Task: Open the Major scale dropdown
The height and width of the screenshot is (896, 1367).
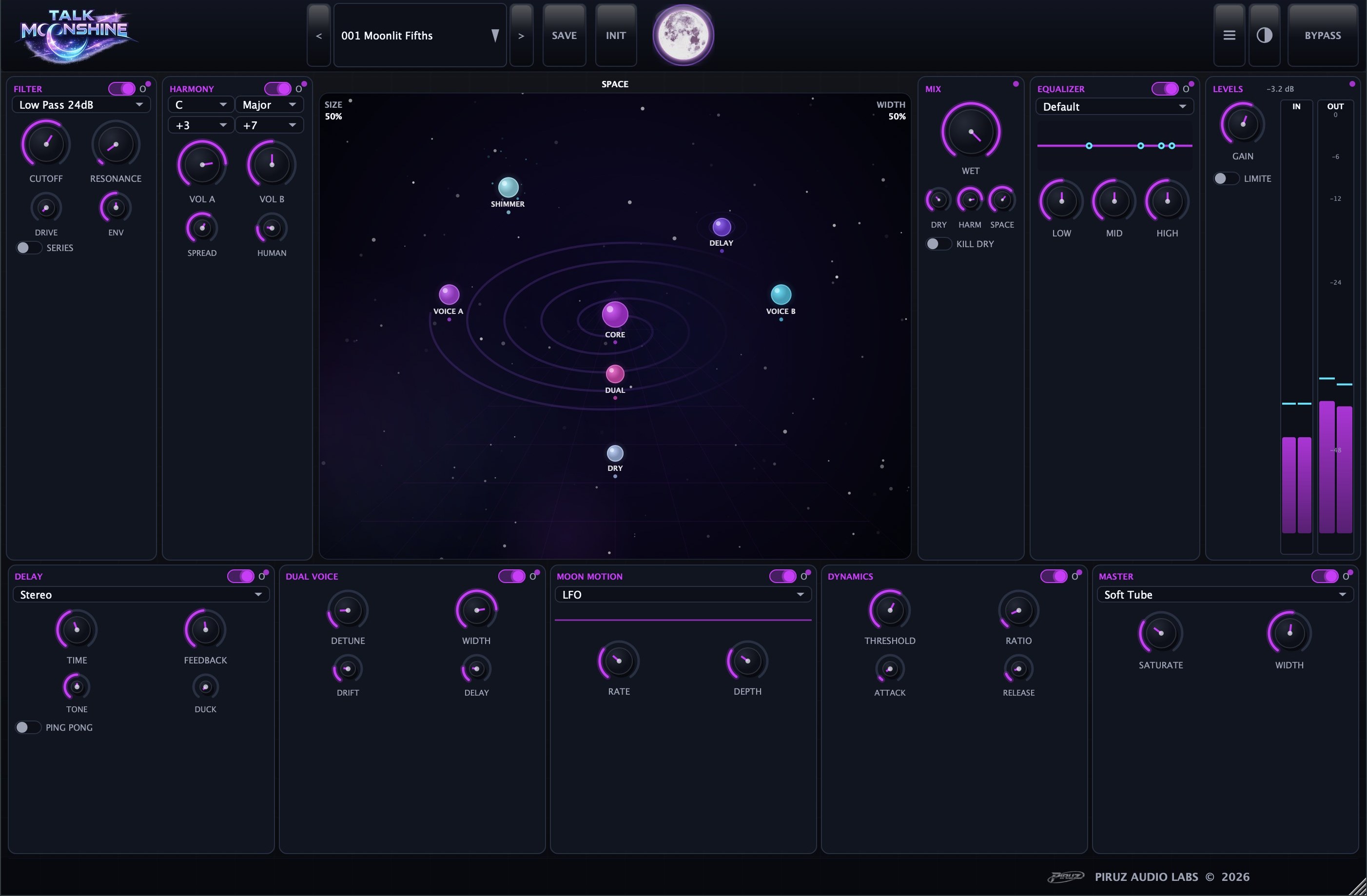Action: [270, 105]
